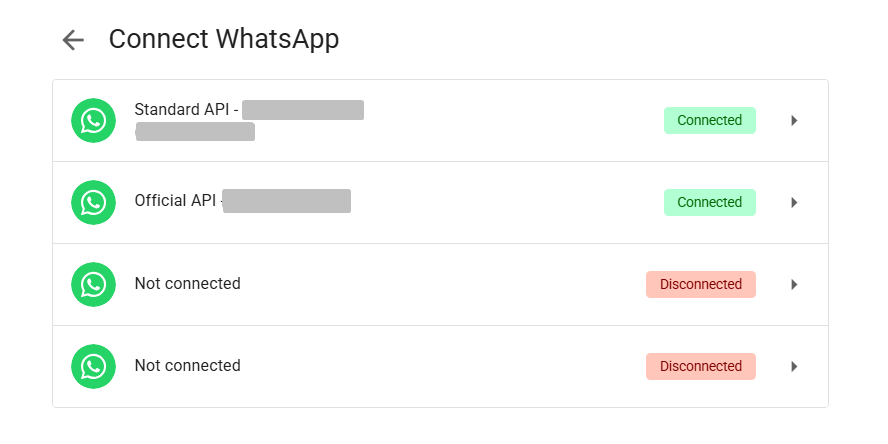Open the Standard API connection label
Image resolution: width=888 pixels, height=444 pixels.
click(186, 110)
